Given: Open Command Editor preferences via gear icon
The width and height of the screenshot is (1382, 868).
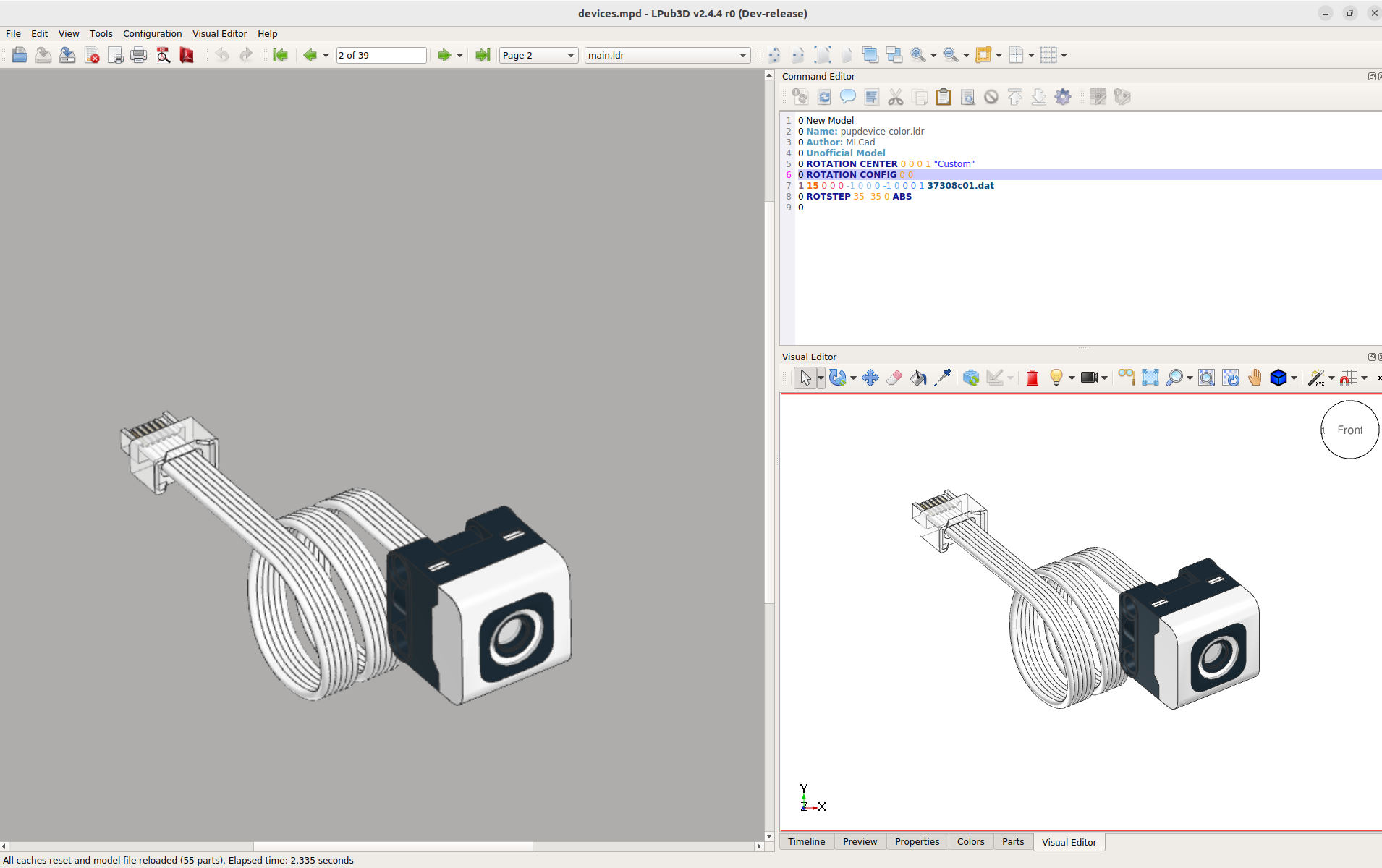Looking at the screenshot, I should [1063, 96].
